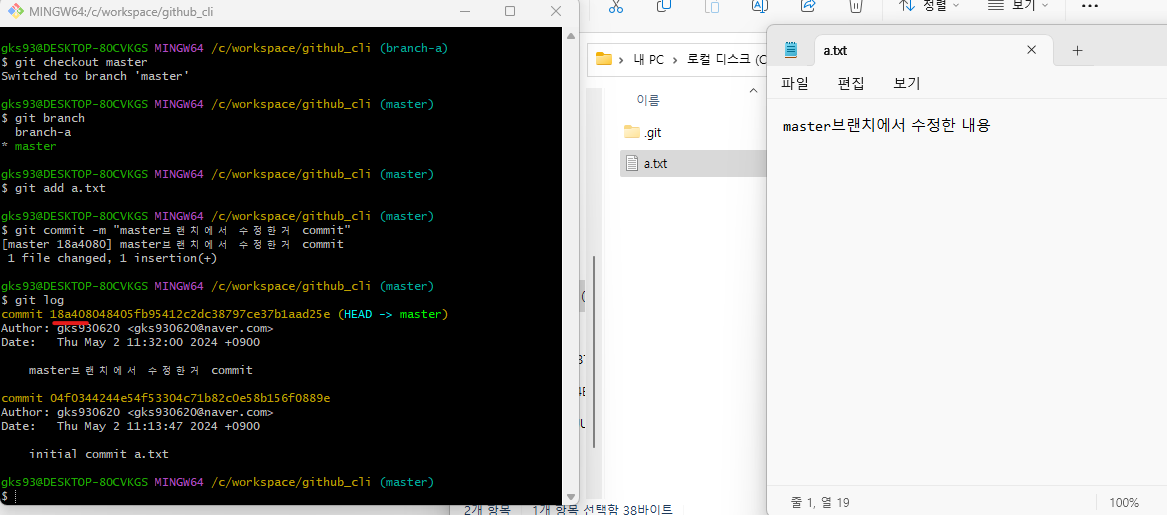This screenshot has height=515, width=1167.
Task: Click the '1 file changed, 1 insertion(+)' line
Action: pos(112,258)
